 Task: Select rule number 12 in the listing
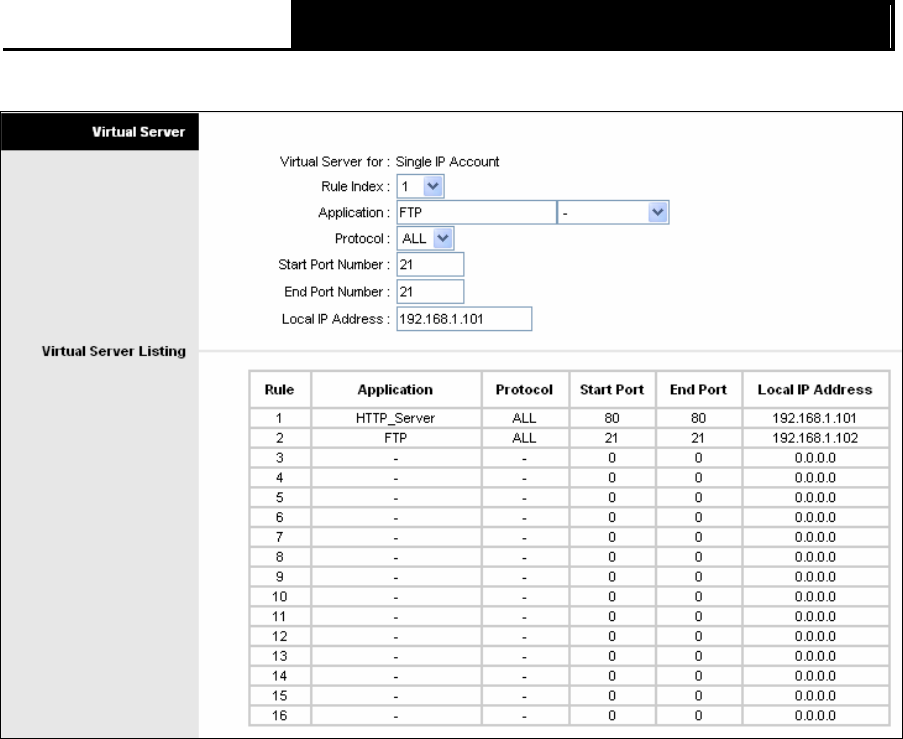pos(279,636)
